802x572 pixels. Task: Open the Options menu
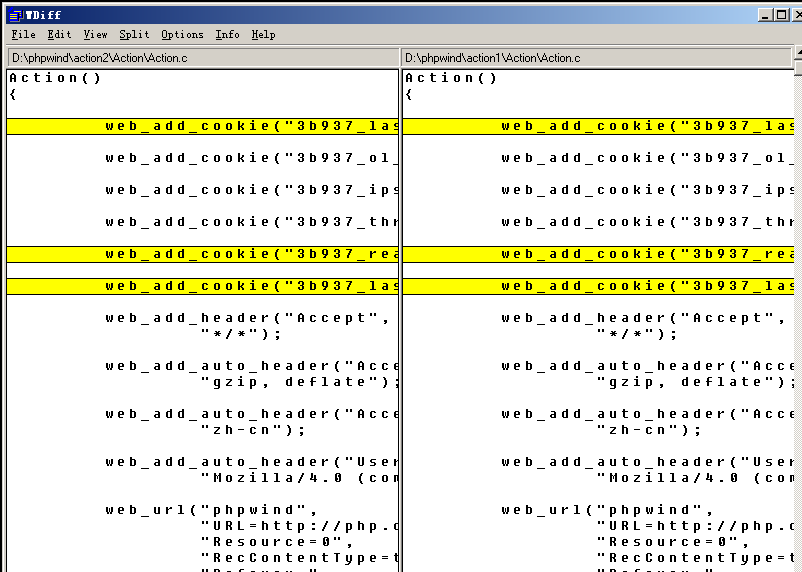(x=182, y=34)
